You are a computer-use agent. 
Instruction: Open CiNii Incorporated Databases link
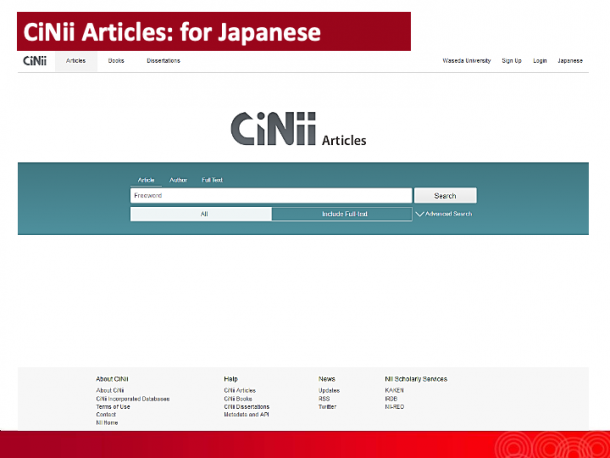(133, 399)
